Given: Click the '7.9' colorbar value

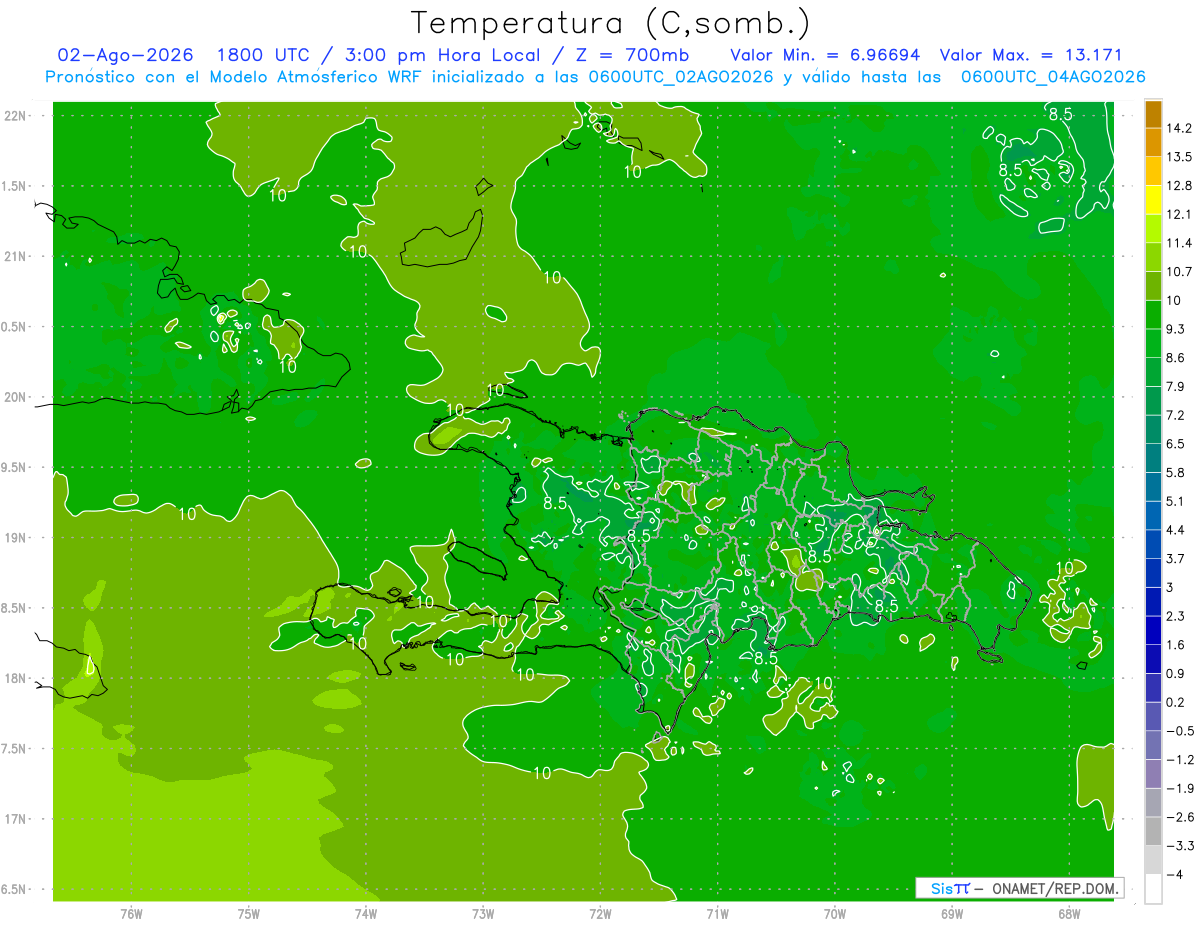Looking at the screenshot, I should [1175, 386].
